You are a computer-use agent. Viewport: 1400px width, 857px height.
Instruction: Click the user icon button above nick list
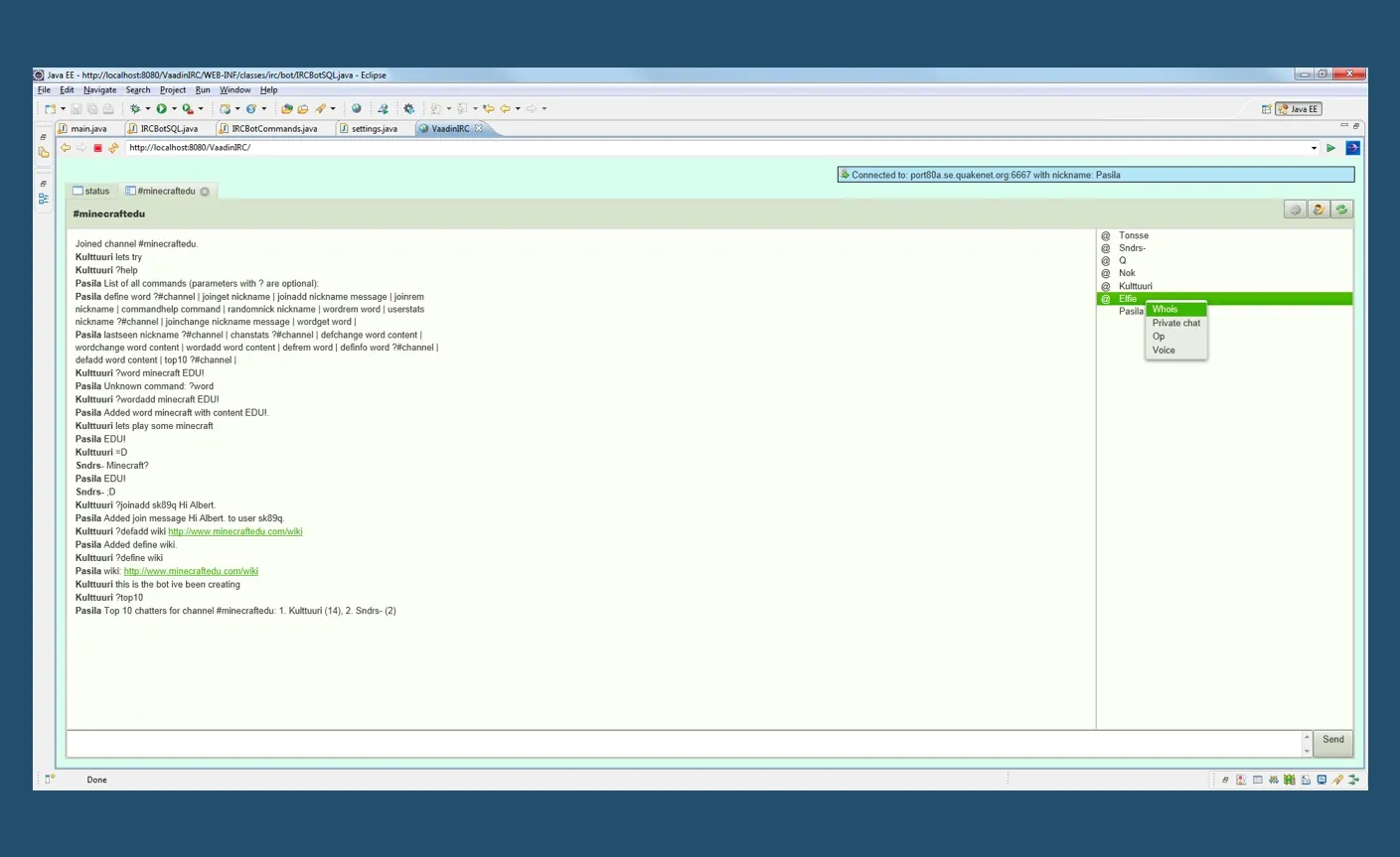tap(1319, 210)
